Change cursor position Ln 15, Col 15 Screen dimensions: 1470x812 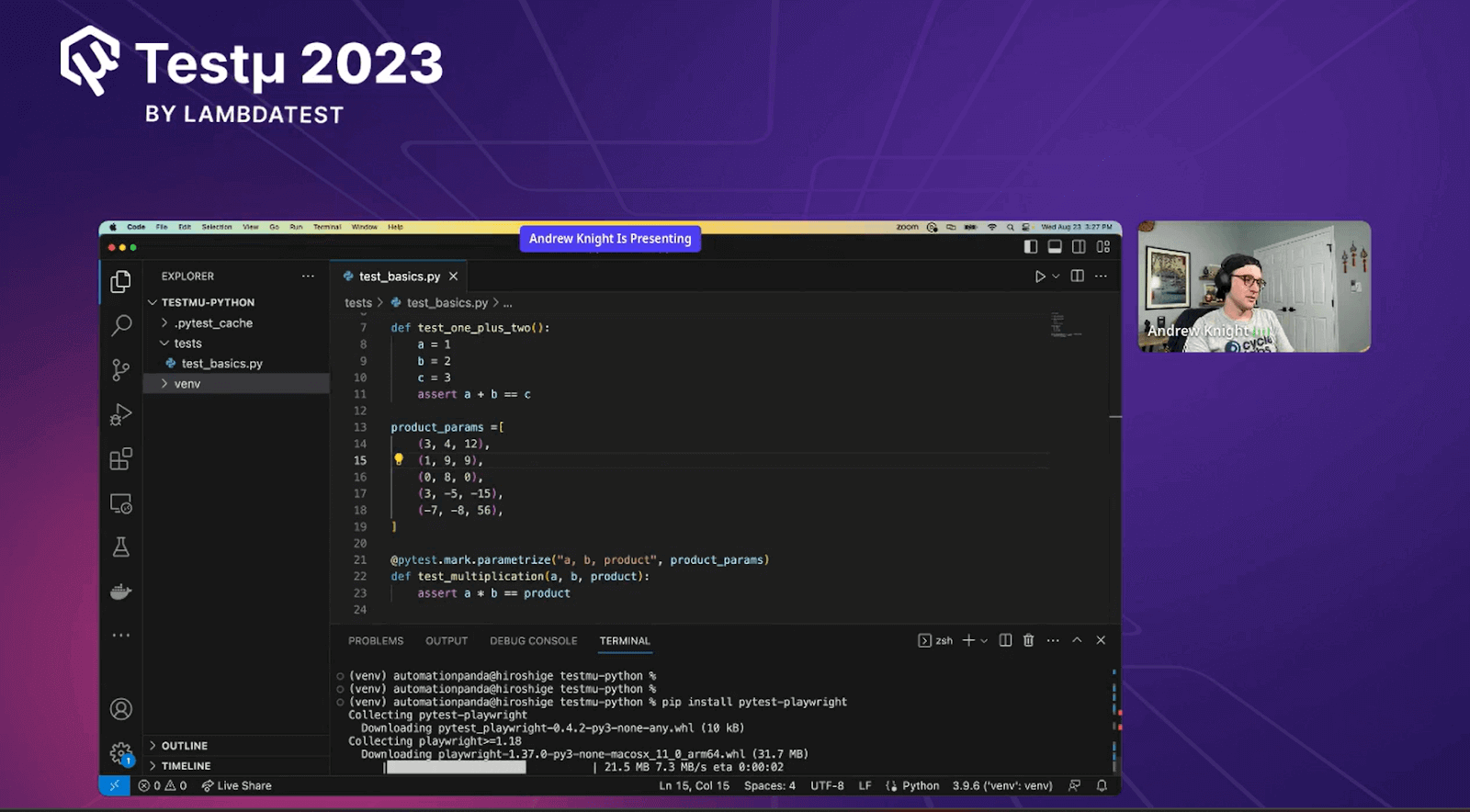pos(695,785)
